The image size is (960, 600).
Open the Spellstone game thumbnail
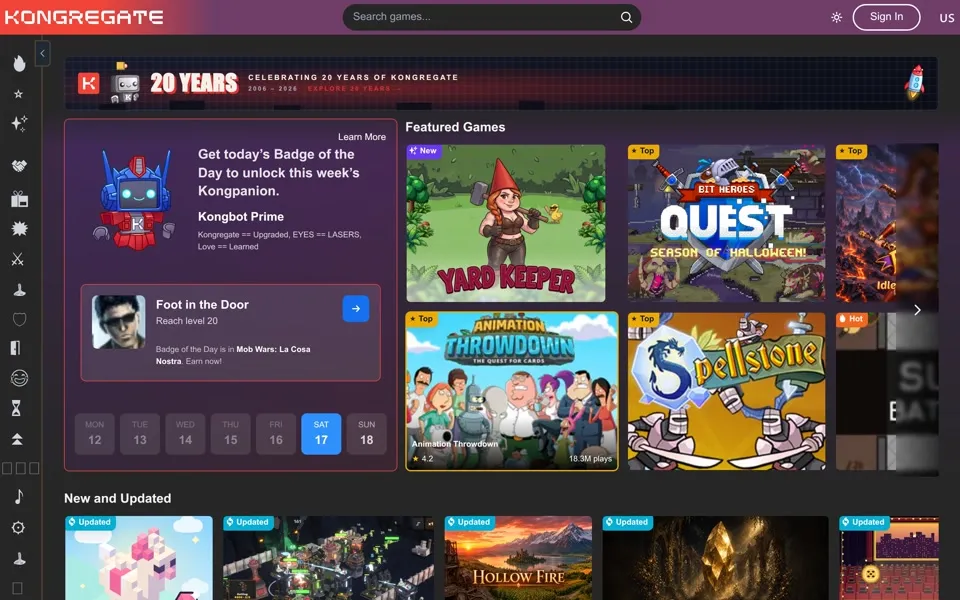[726, 391]
